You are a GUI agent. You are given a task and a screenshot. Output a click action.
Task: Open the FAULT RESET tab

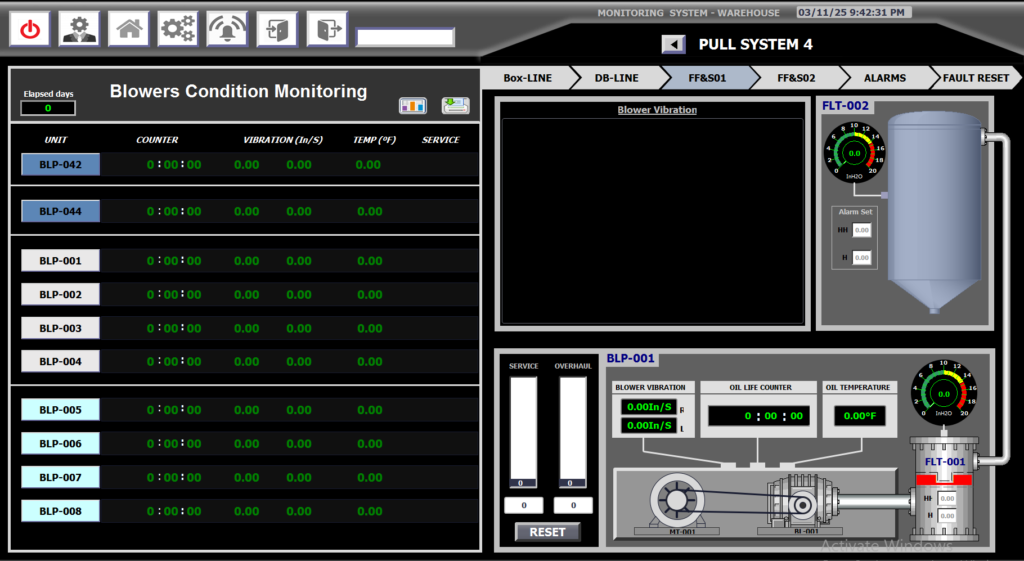tap(977, 78)
